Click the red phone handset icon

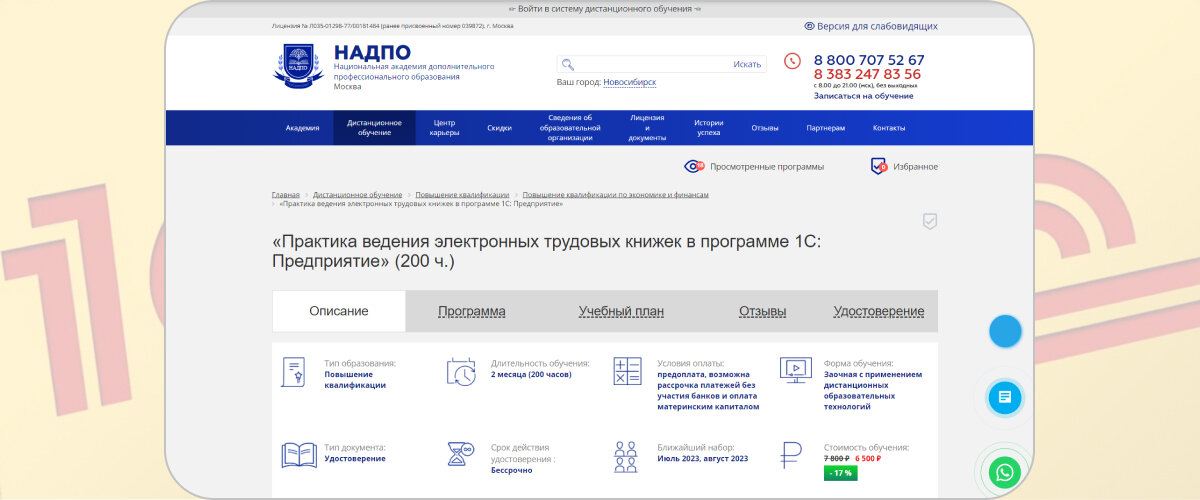click(793, 61)
